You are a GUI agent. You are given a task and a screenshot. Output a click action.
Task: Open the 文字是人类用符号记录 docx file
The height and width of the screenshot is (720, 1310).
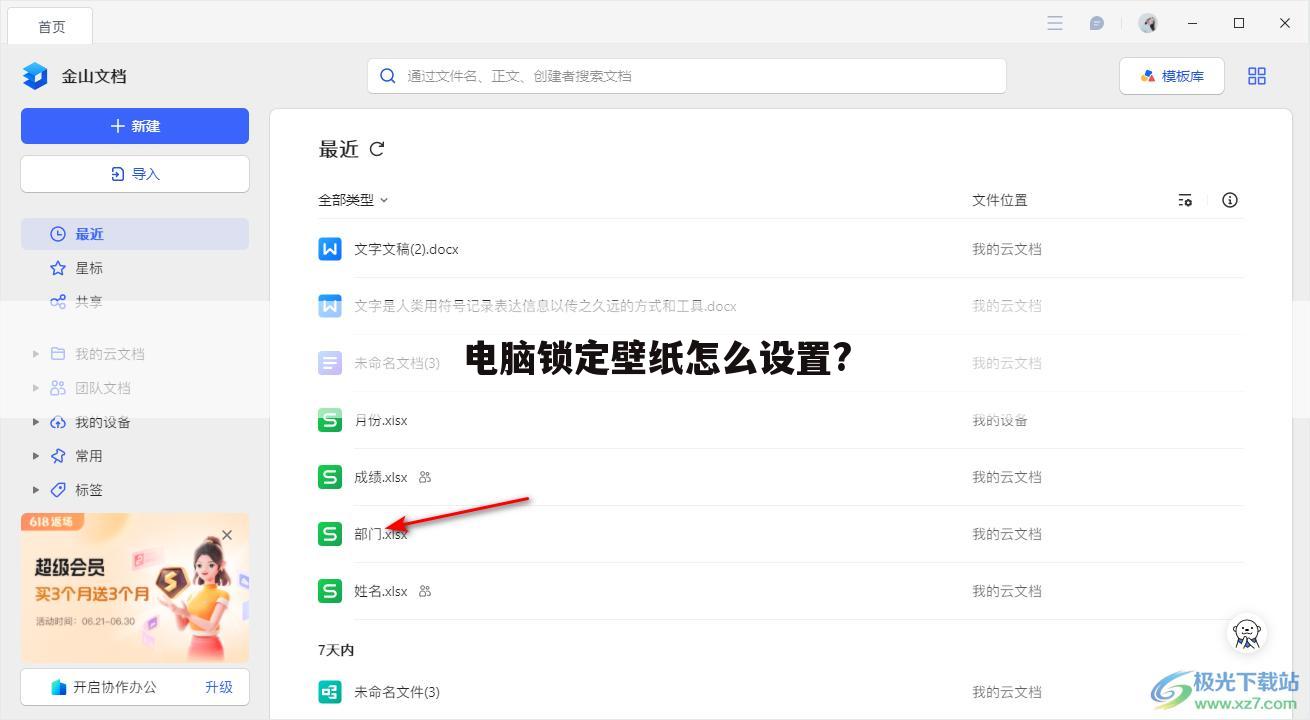coord(545,306)
